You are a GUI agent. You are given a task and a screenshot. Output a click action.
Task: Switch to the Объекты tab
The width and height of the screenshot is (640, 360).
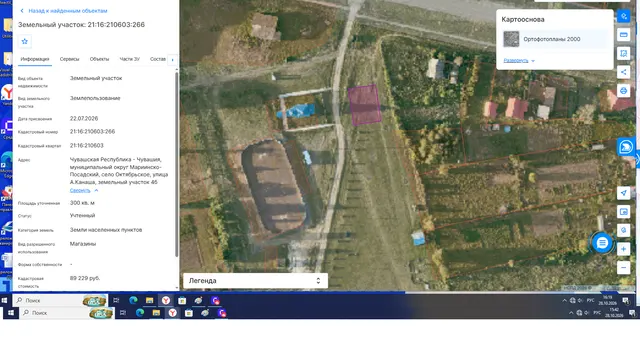(x=99, y=59)
